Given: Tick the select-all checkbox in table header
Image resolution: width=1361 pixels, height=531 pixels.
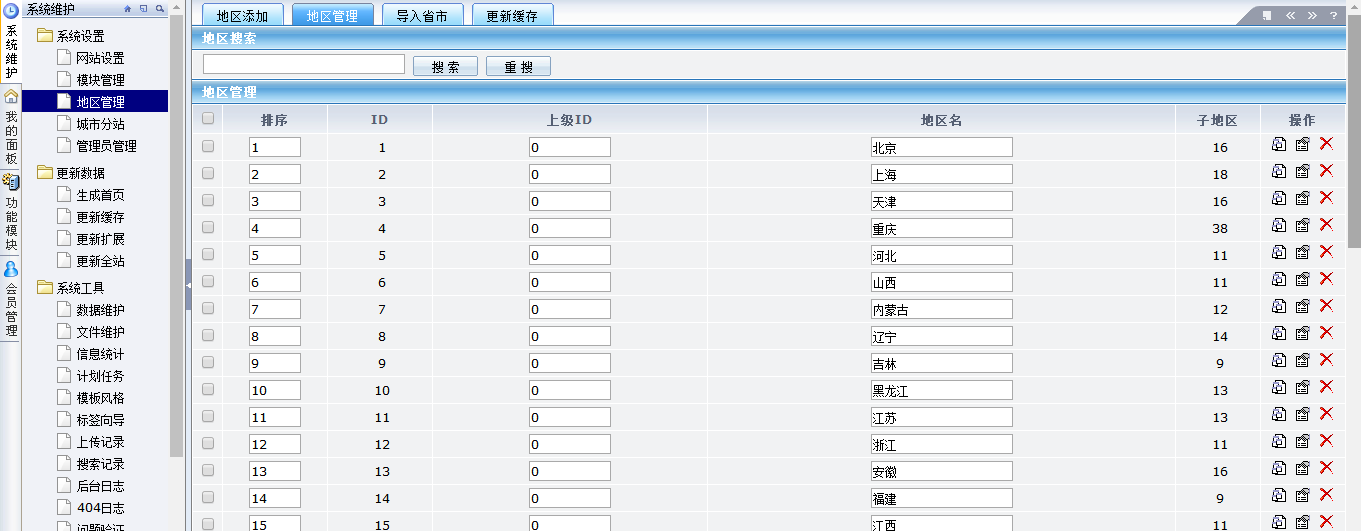Looking at the screenshot, I should [208, 119].
